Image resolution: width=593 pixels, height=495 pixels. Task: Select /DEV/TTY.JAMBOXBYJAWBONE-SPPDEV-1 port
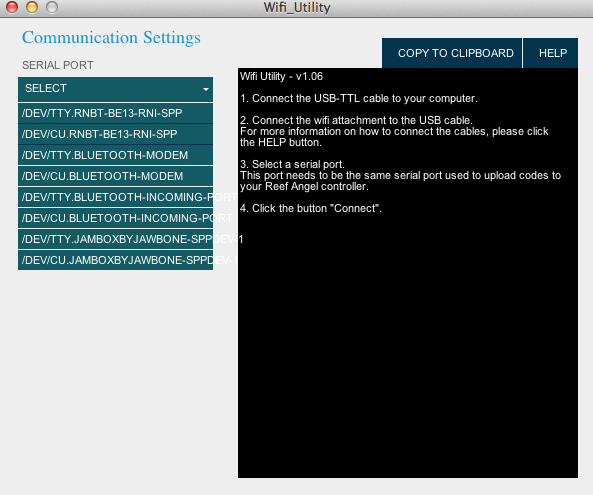(115, 239)
